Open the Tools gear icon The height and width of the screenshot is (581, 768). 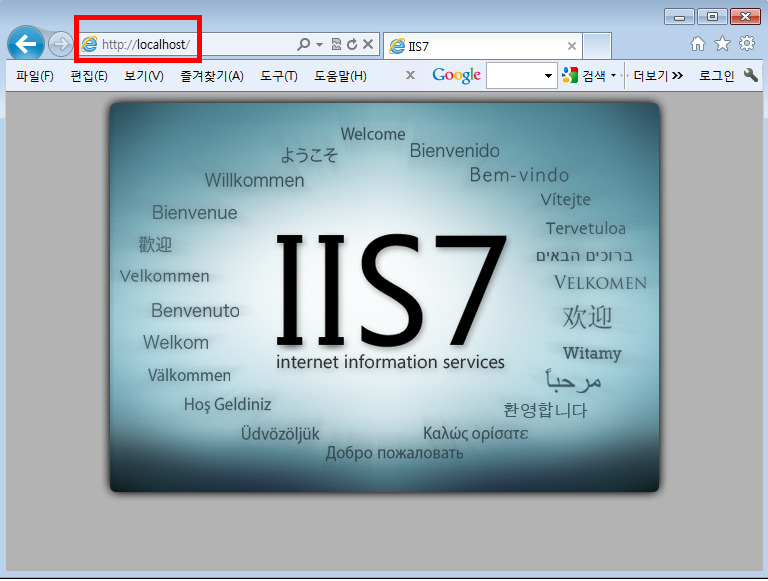(x=746, y=44)
